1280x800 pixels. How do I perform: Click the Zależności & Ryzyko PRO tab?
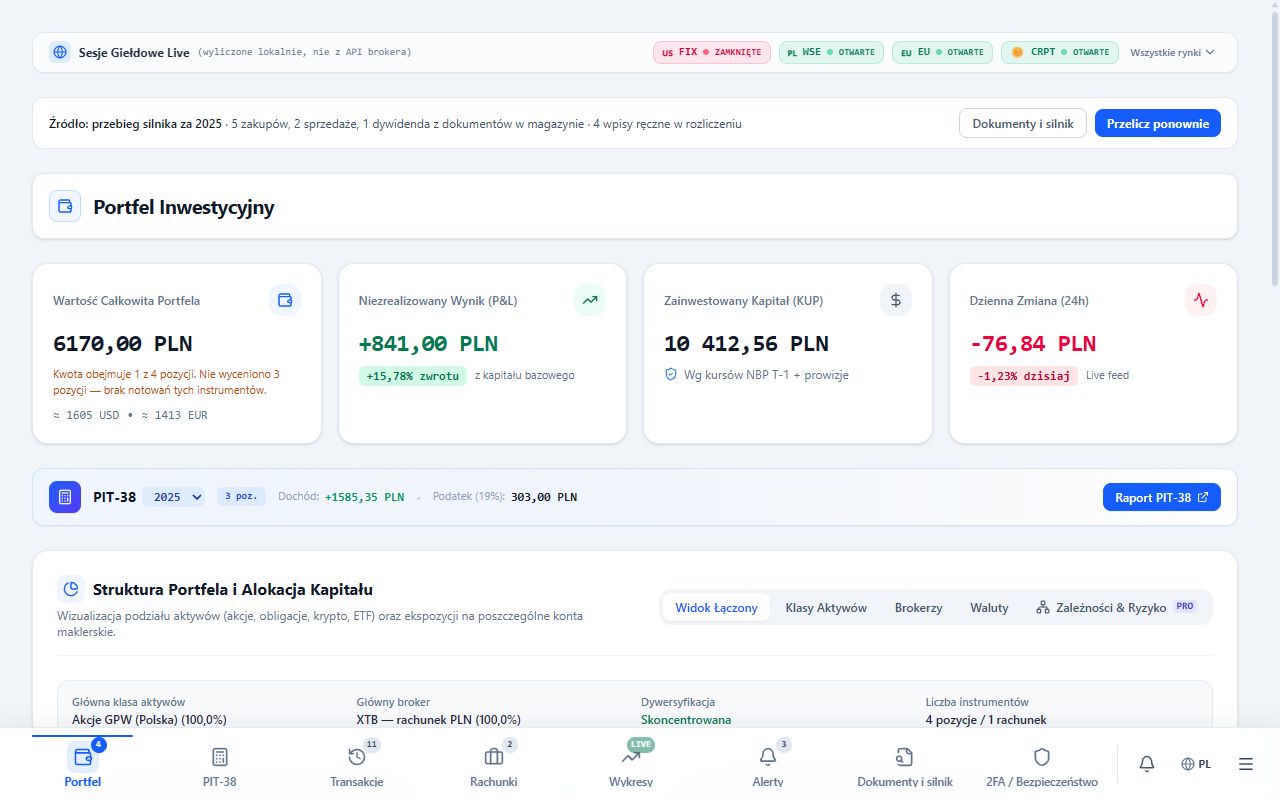[x=1115, y=607]
